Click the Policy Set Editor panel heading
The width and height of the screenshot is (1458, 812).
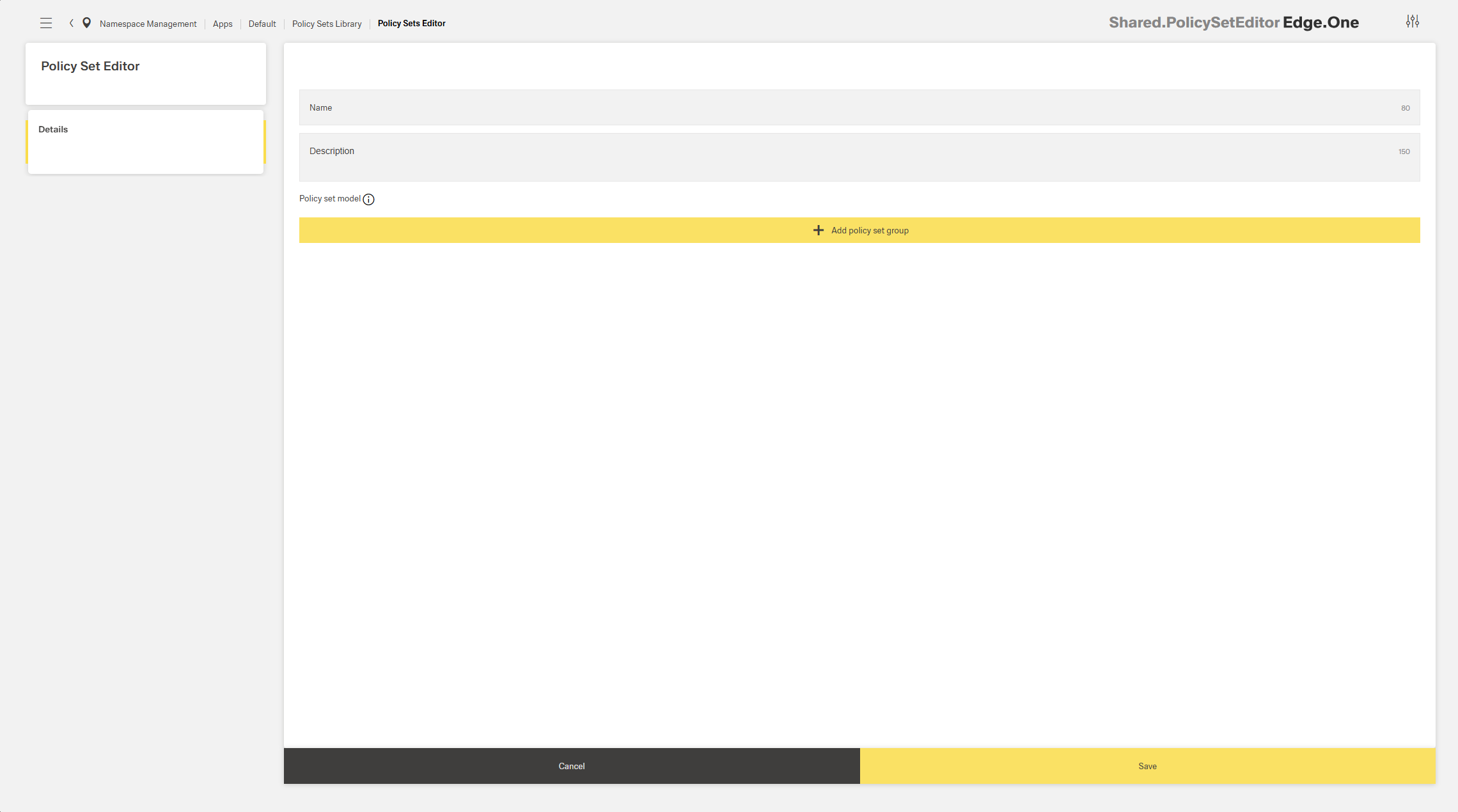90,66
